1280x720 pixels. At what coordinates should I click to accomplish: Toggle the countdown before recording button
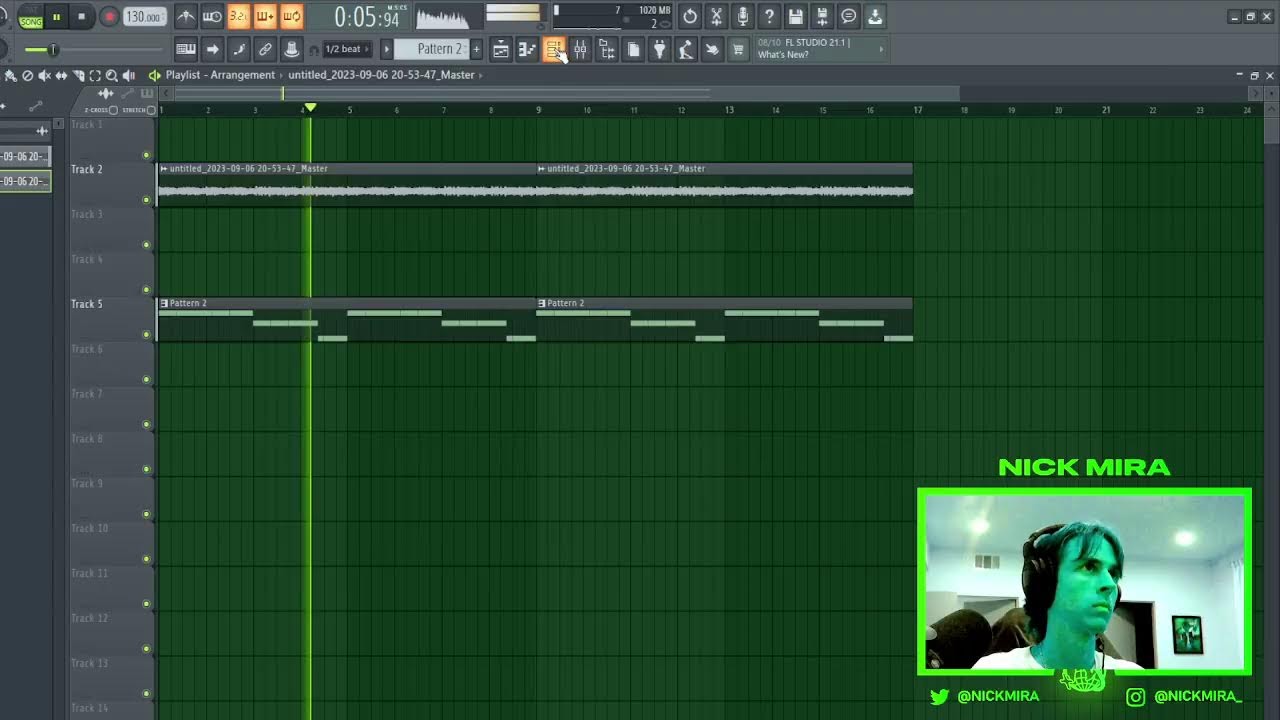(238, 17)
